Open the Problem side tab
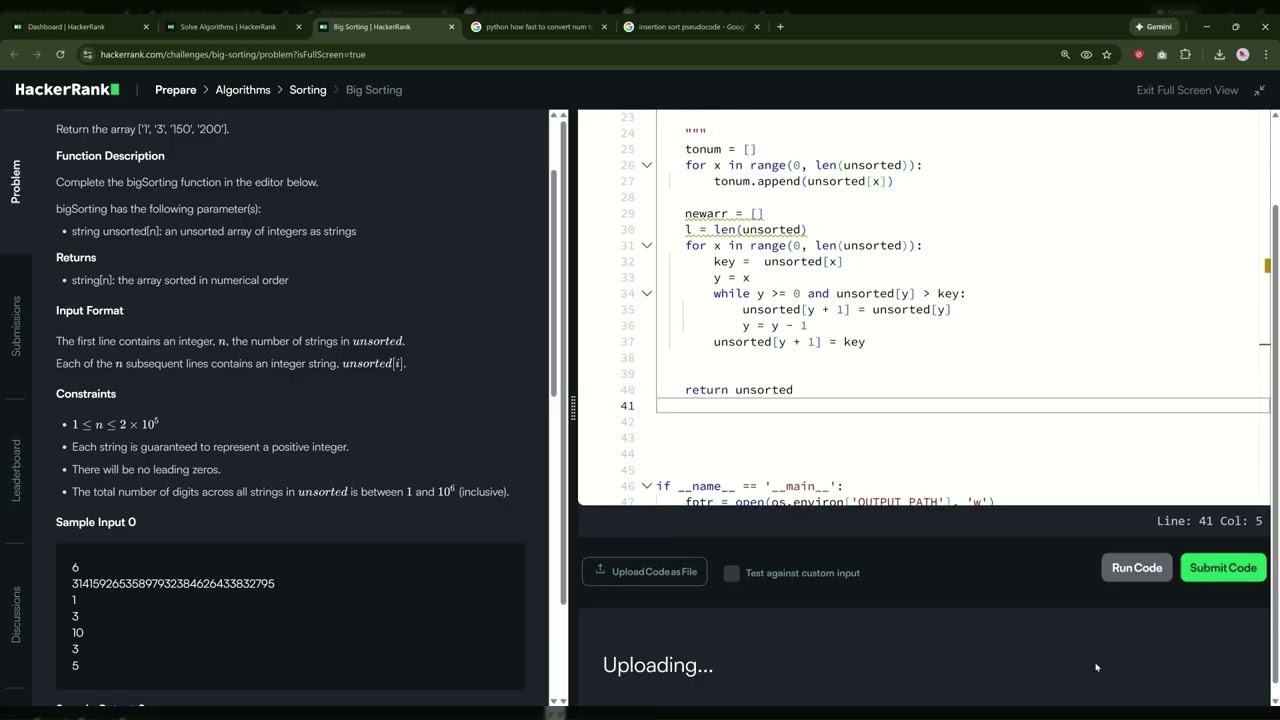This screenshot has height=720, width=1280. point(15,181)
